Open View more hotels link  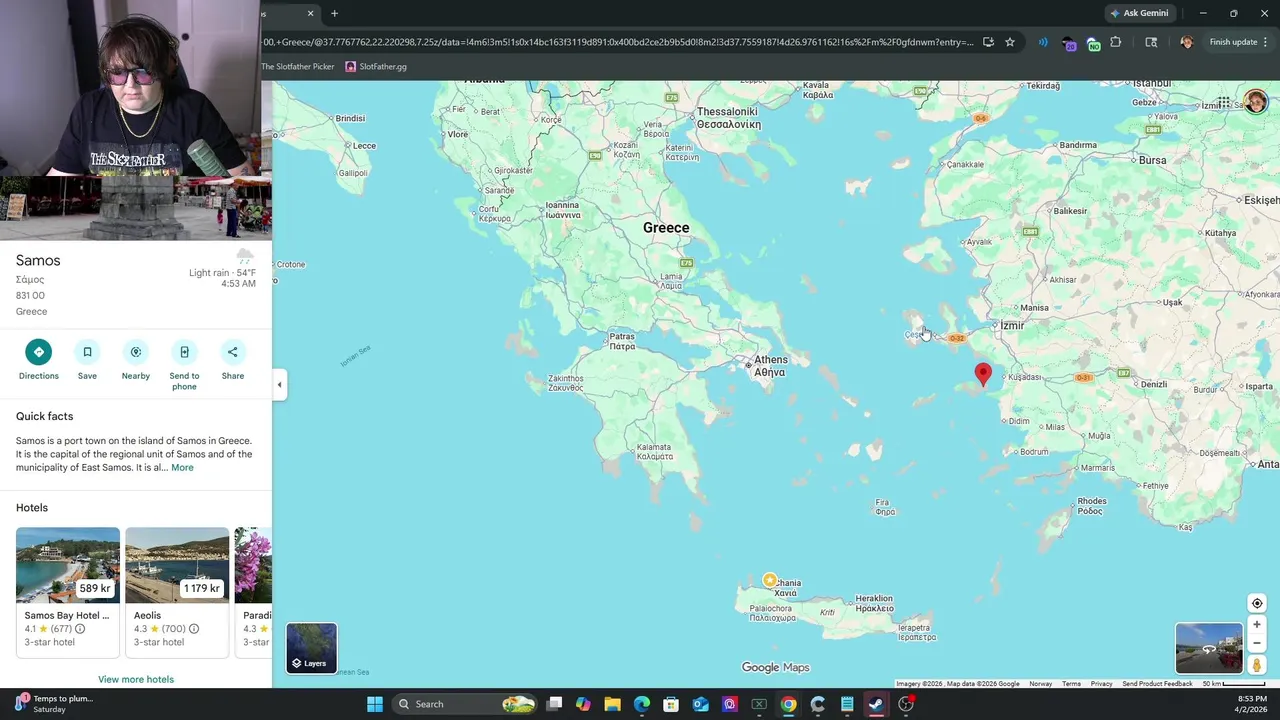point(136,679)
